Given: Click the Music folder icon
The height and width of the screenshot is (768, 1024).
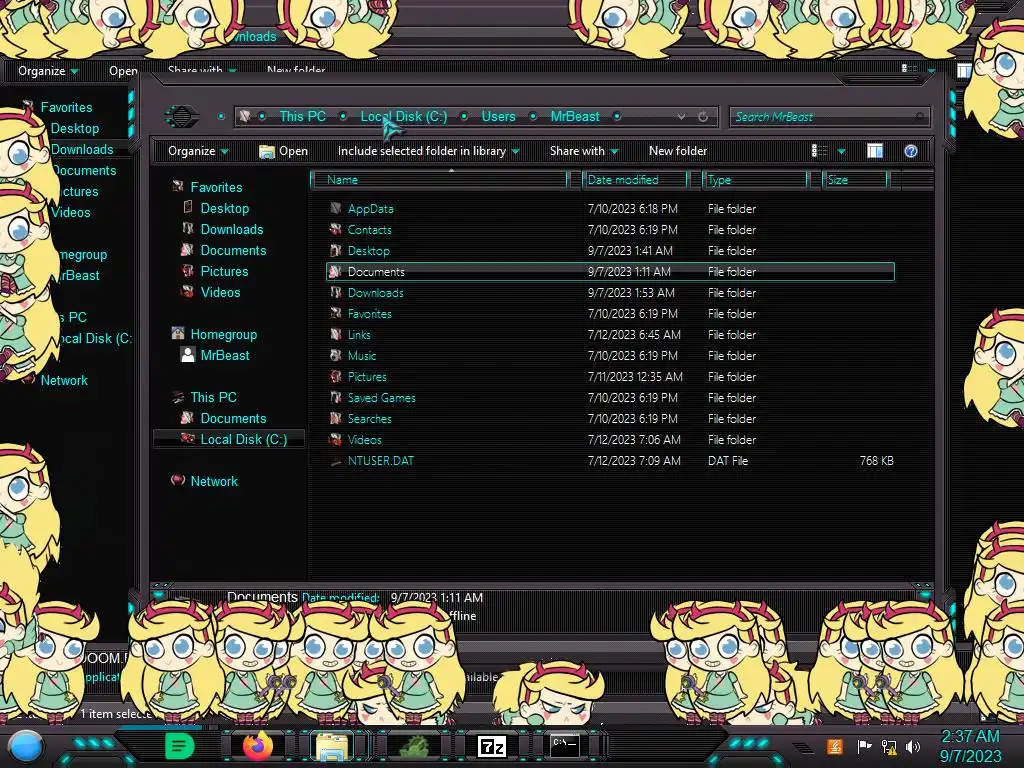Looking at the screenshot, I should [336, 355].
